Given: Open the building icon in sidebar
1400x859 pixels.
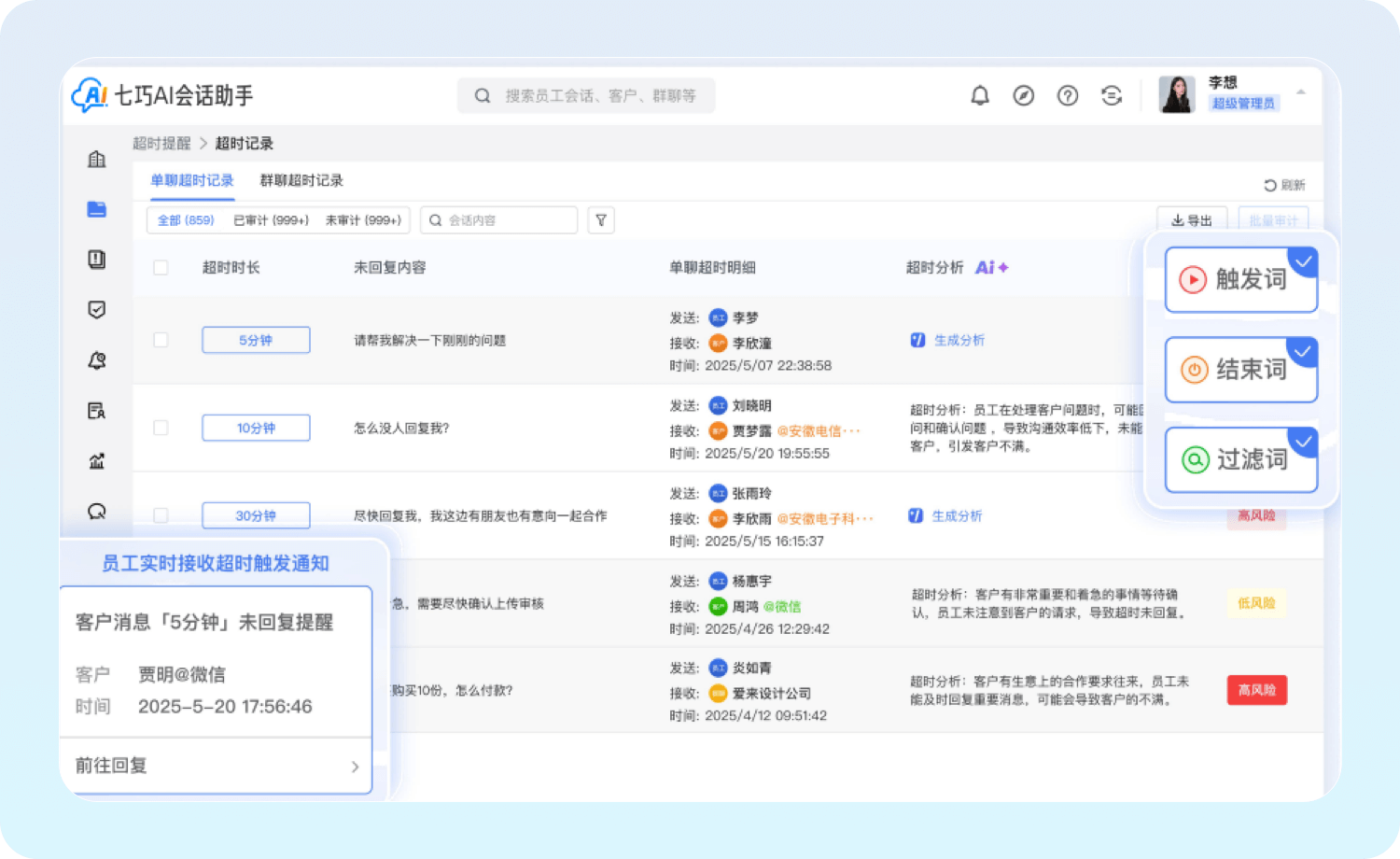Looking at the screenshot, I should (x=97, y=160).
